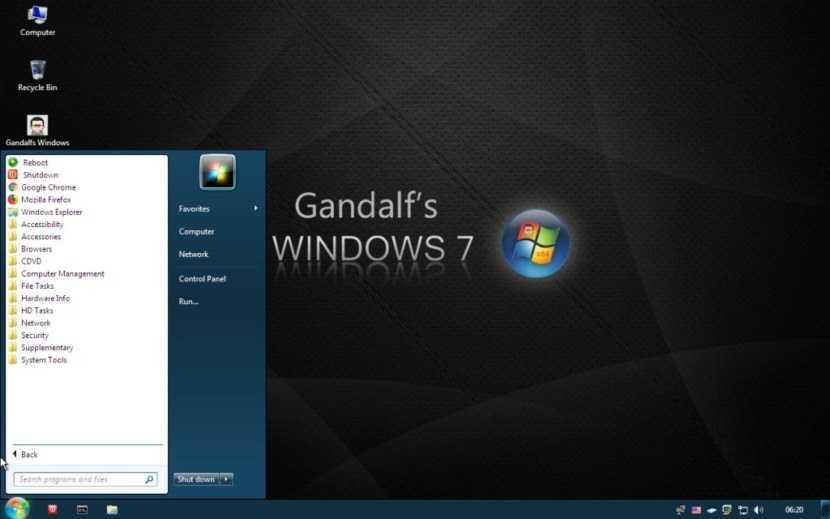Image resolution: width=830 pixels, height=519 pixels.
Task: Click the Windows Start orb
Action: 17,508
